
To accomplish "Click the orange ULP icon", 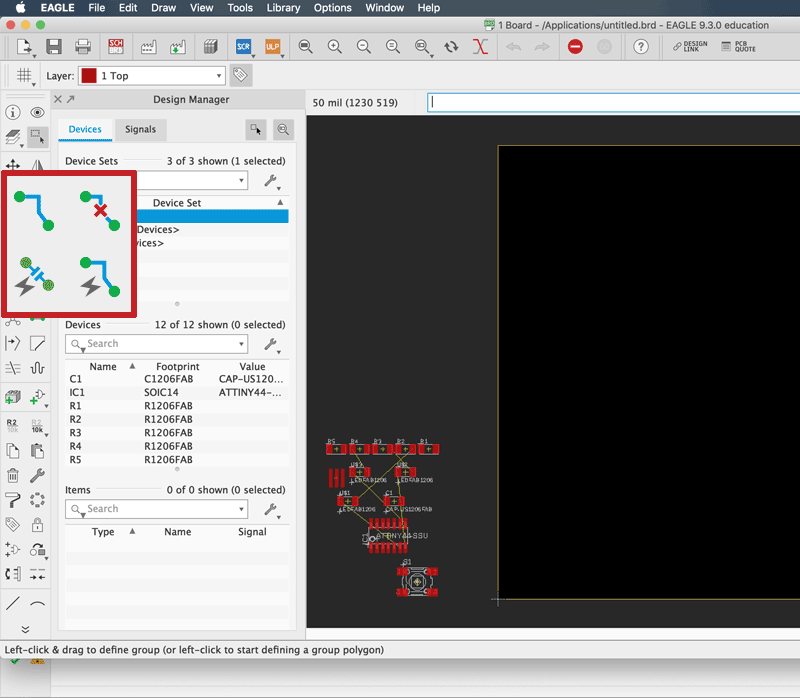I will 272,46.
